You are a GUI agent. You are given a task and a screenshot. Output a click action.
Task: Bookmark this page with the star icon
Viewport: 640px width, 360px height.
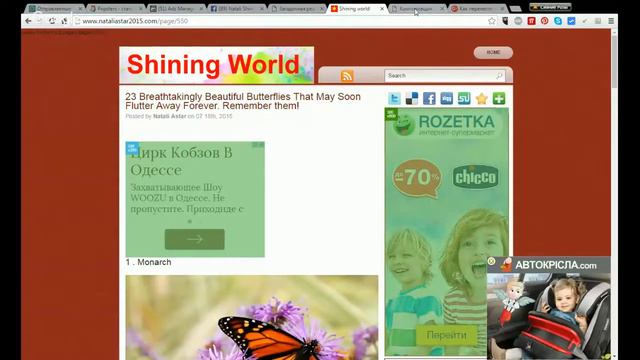tap(492, 21)
